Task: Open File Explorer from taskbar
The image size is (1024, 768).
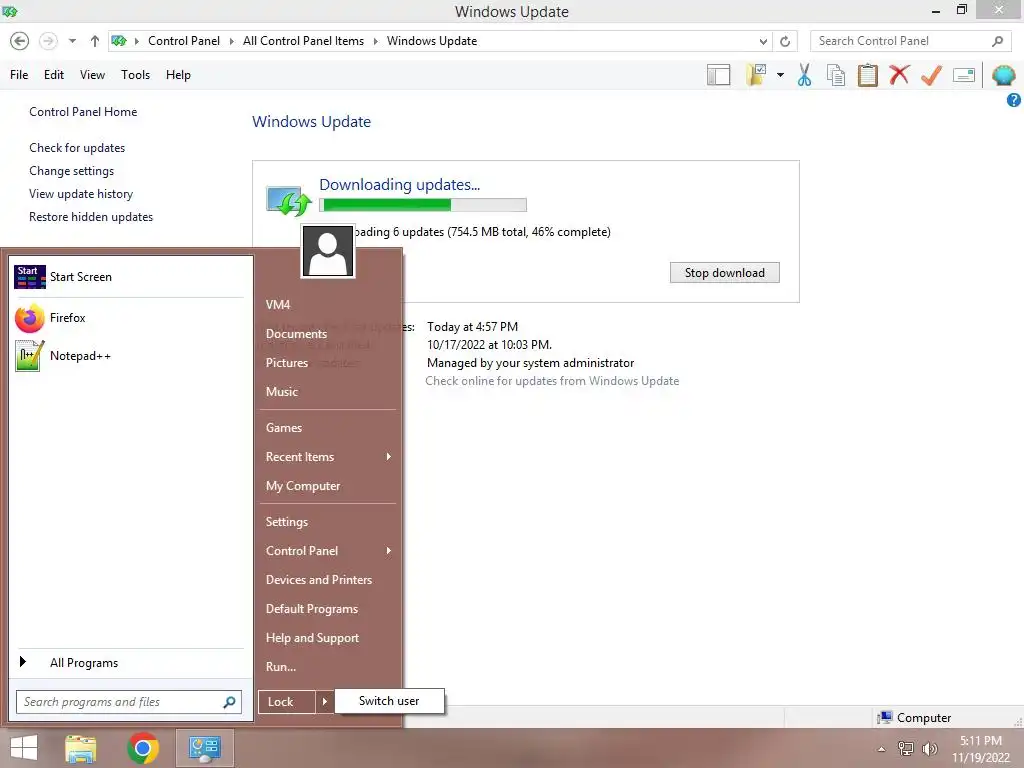Action: coord(81,748)
